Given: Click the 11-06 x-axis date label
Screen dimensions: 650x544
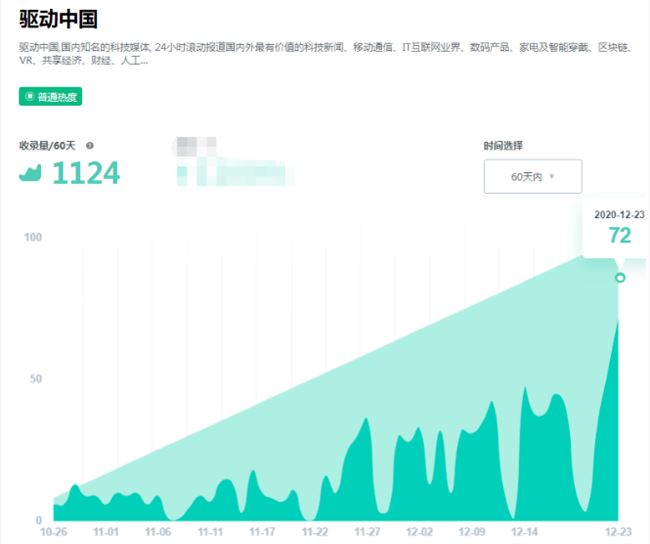Looking at the screenshot, I should pyautogui.click(x=158, y=532).
